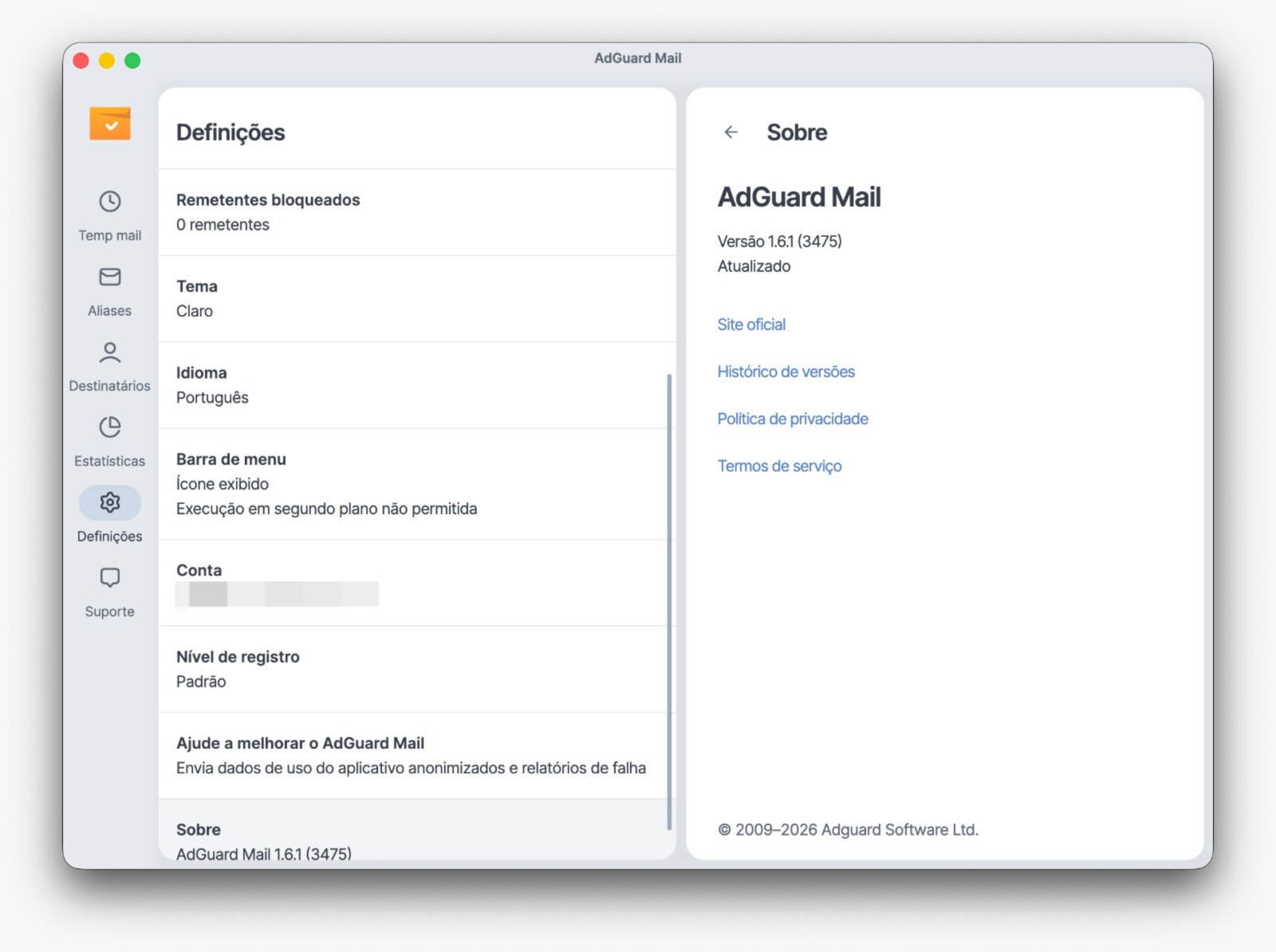Click the large AdGuard Mail heading
This screenshot has height=952, width=1276.
point(799,197)
